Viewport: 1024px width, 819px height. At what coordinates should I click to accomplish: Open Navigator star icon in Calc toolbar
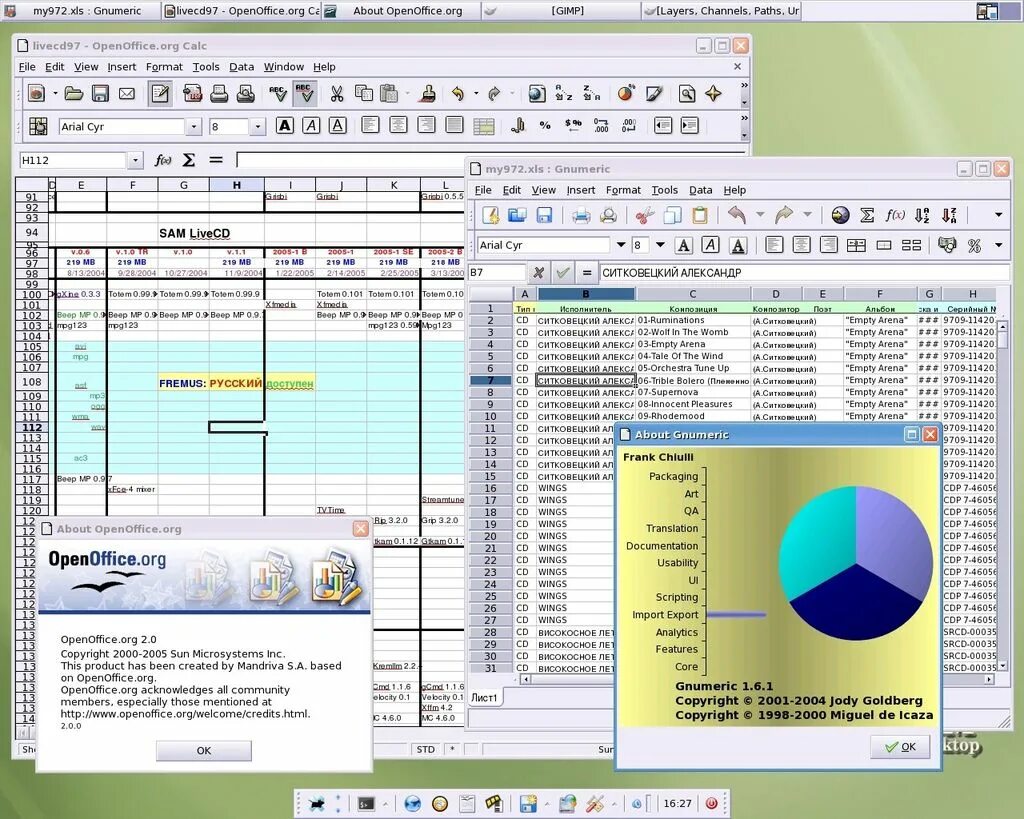[713, 93]
